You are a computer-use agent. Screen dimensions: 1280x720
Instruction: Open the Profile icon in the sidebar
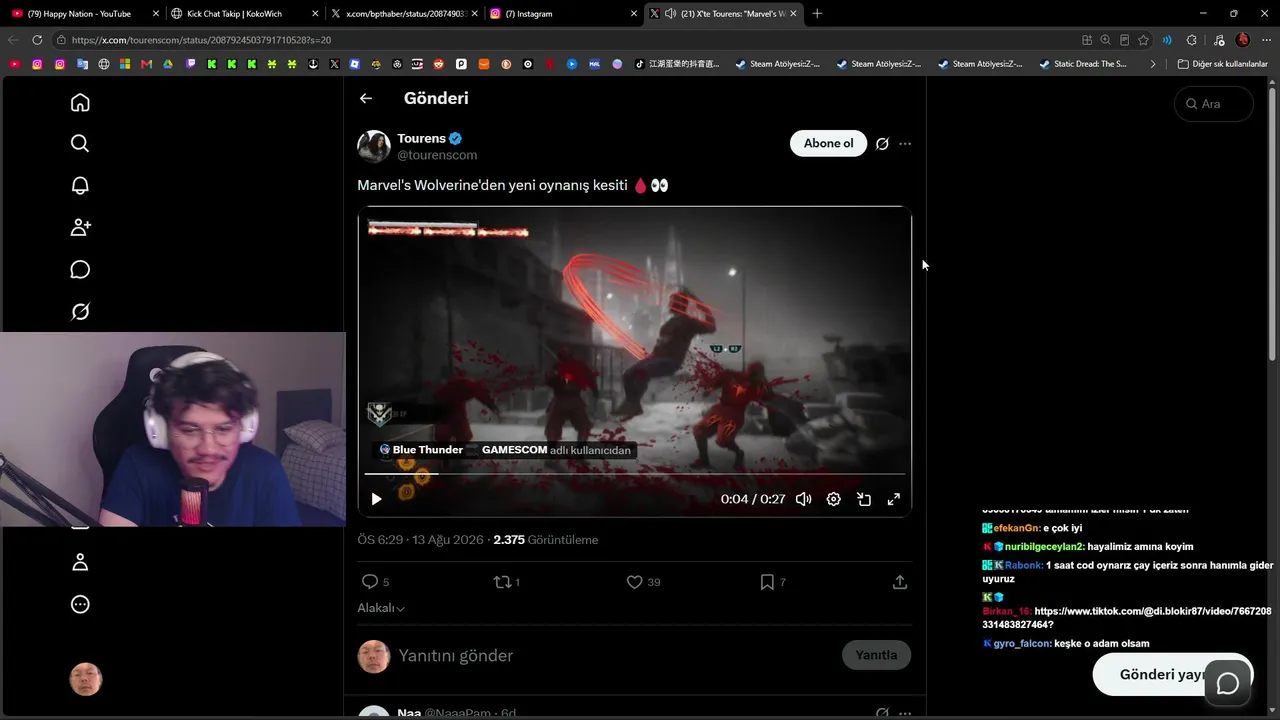click(80, 562)
